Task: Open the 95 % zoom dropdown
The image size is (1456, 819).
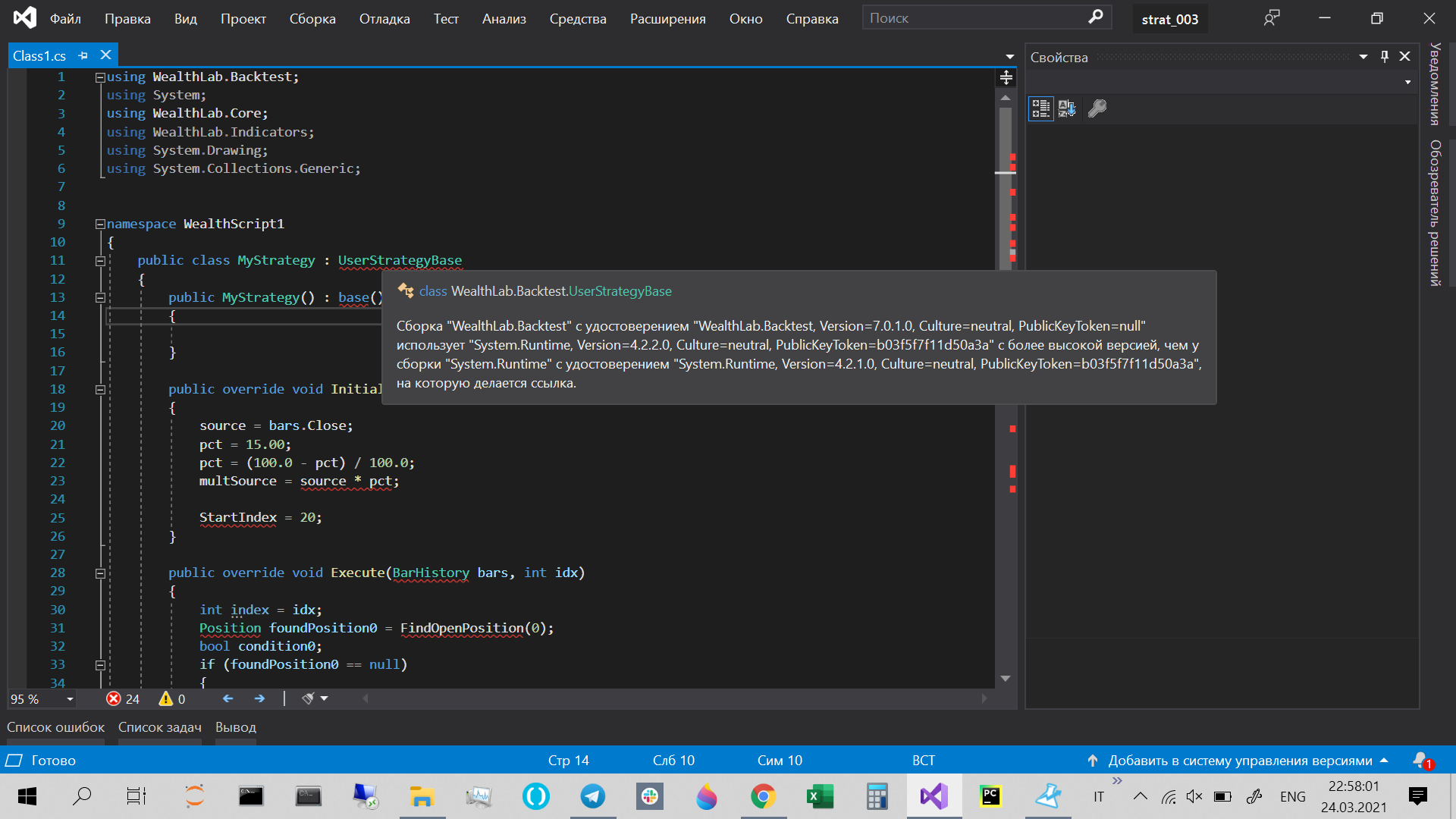Action: point(70,698)
